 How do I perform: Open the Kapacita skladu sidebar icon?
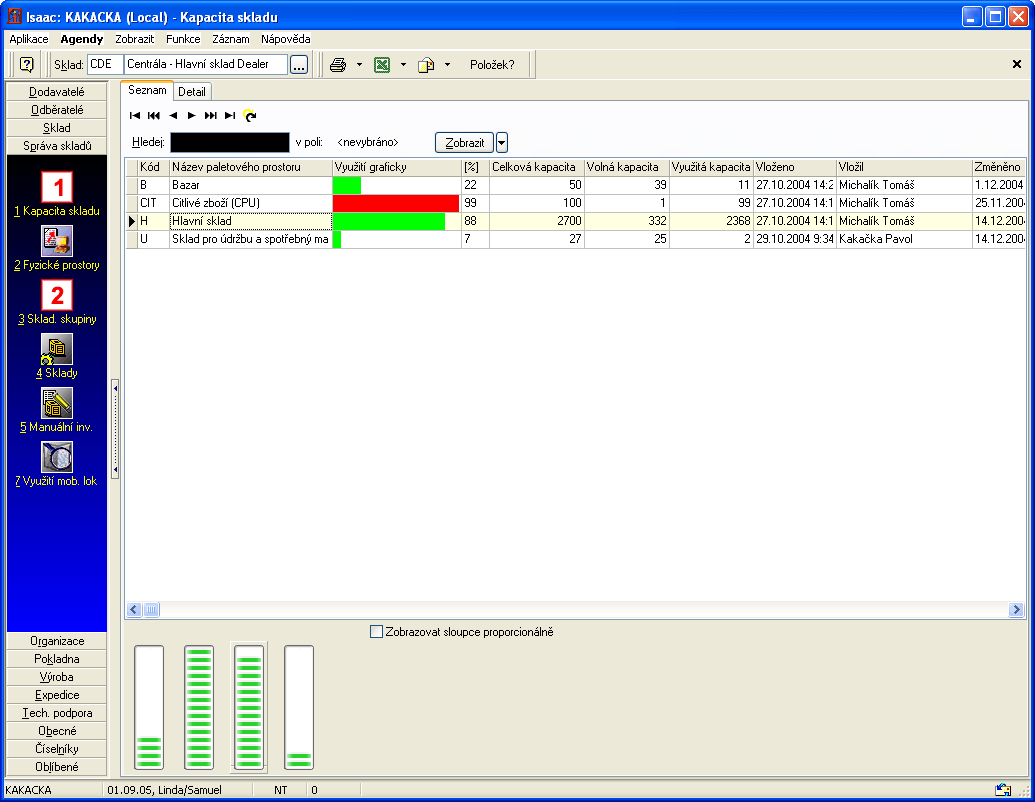[57, 188]
